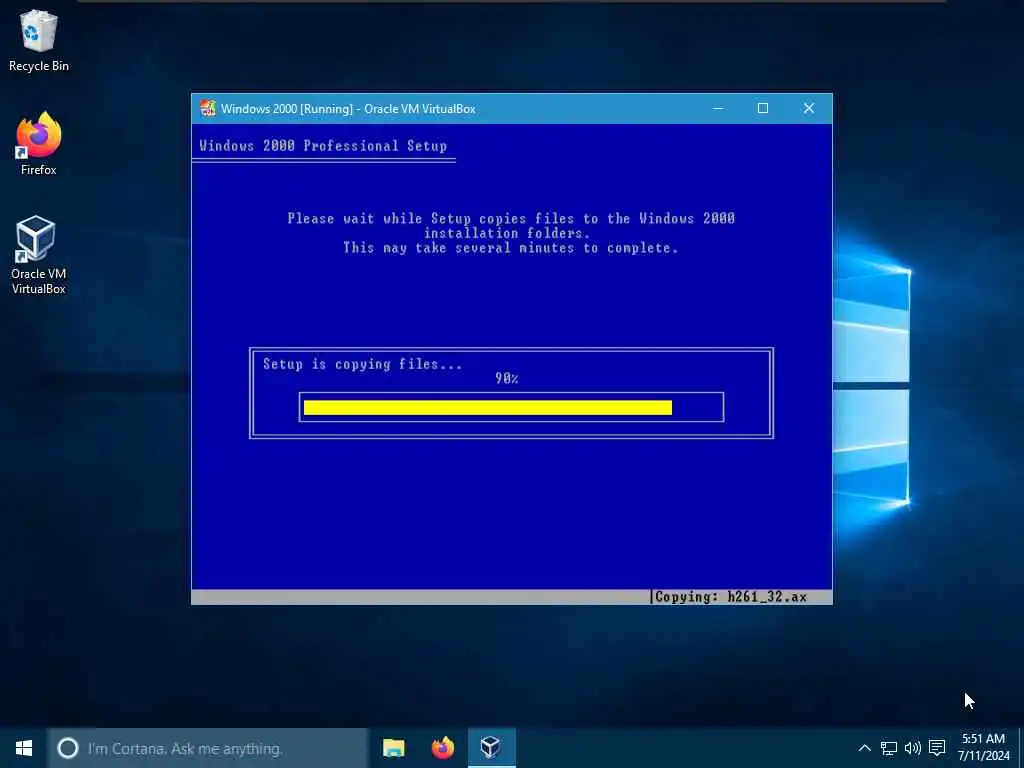Open the Action Center notifications icon
Screen dimensions: 1024x768
(x=937, y=748)
